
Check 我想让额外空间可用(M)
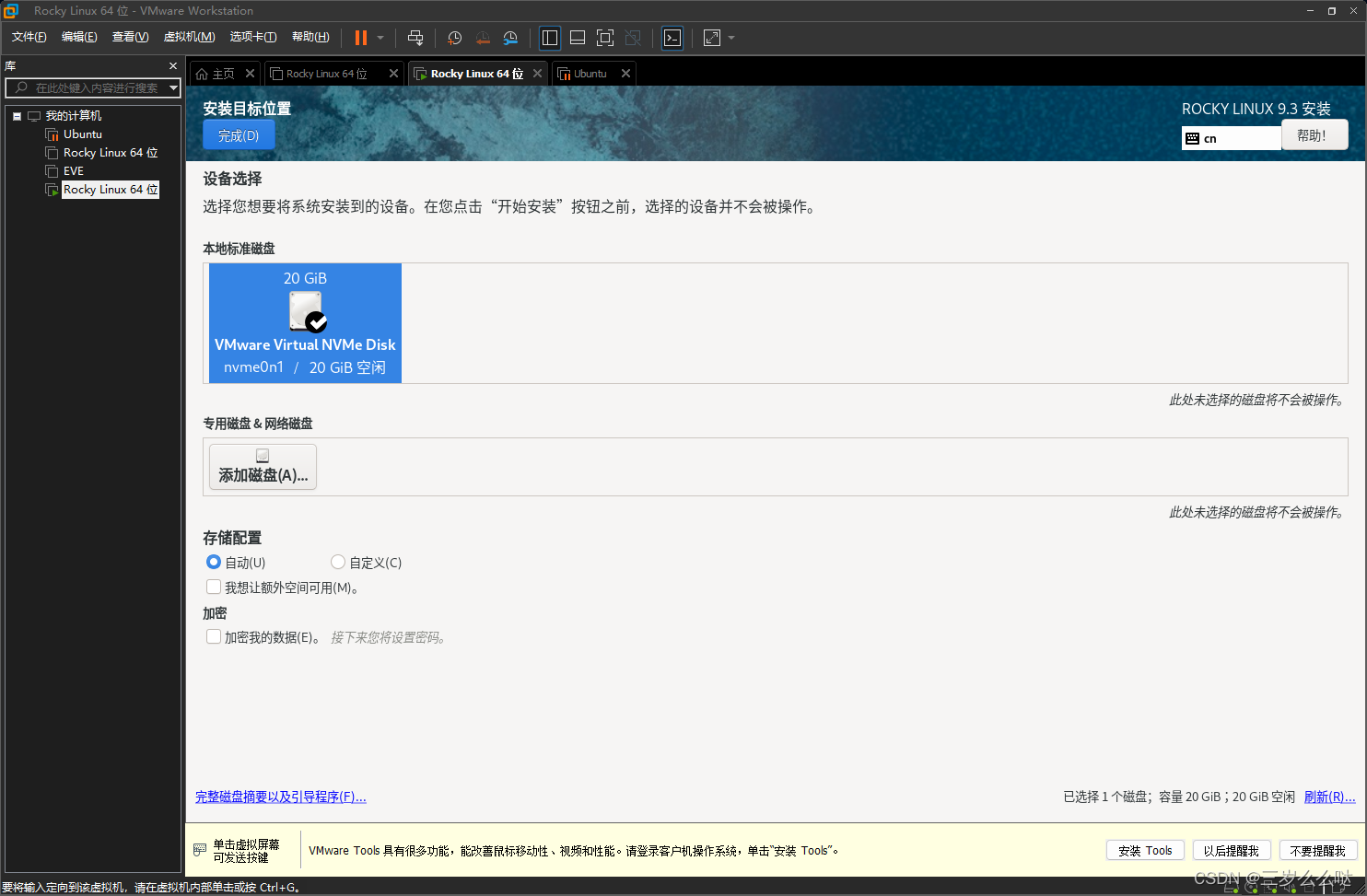pyautogui.click(x=214, y=587)
